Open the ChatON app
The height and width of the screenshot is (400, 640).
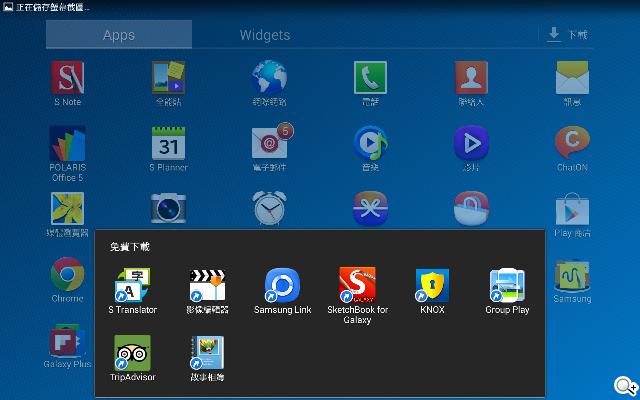pyautogui.click(x=572, y=142)
